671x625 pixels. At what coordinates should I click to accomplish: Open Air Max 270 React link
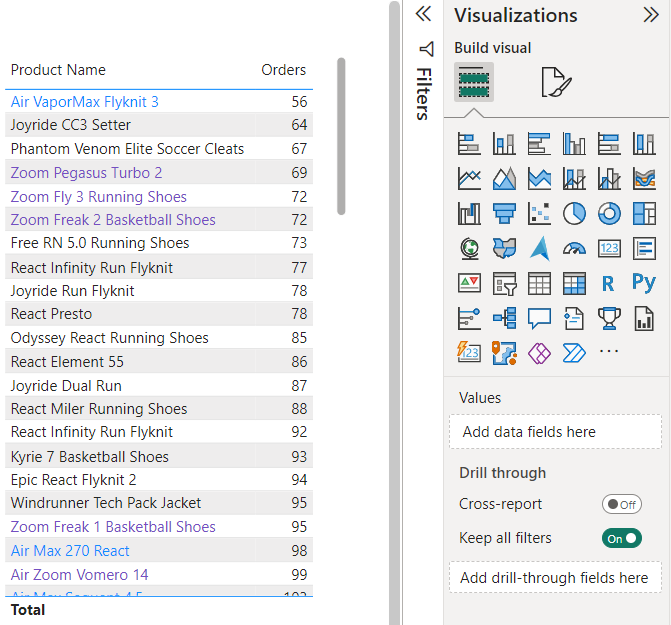point(70,551)
